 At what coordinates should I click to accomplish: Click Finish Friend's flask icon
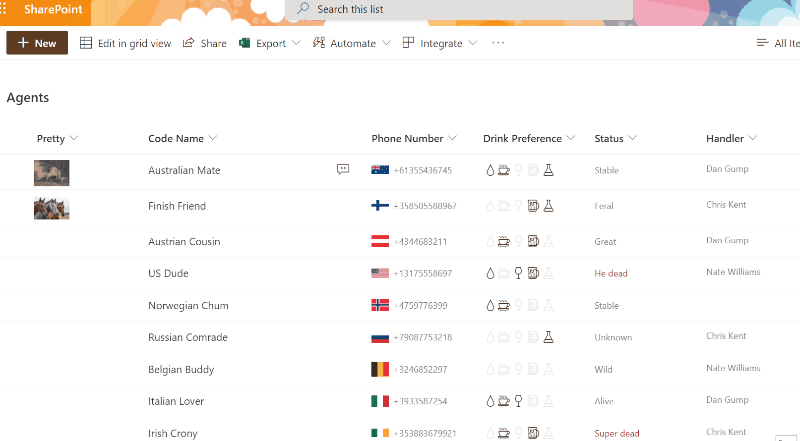548,206
